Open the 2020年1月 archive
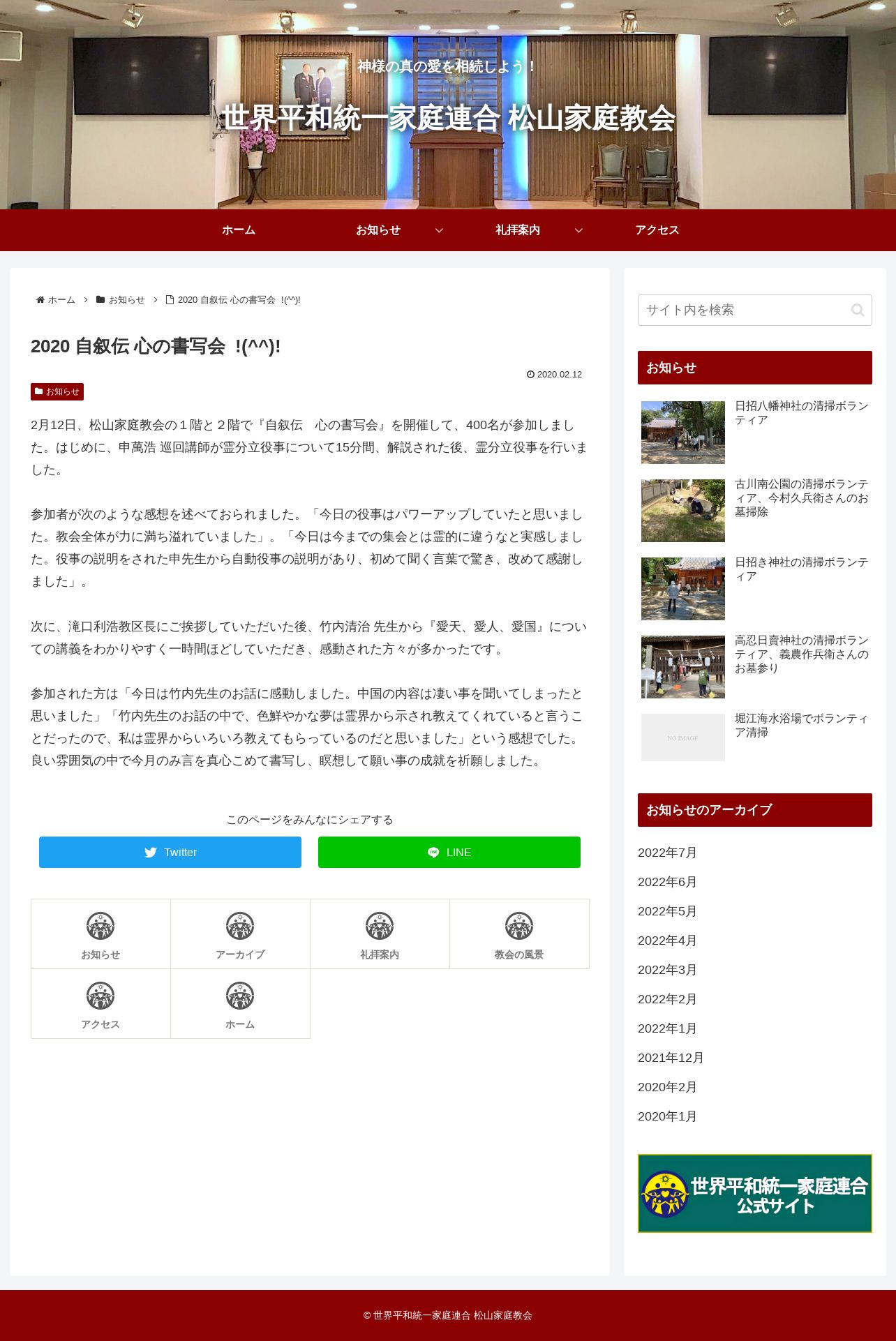Screen dimensions: 896x1341 (x=667, y=1116)
